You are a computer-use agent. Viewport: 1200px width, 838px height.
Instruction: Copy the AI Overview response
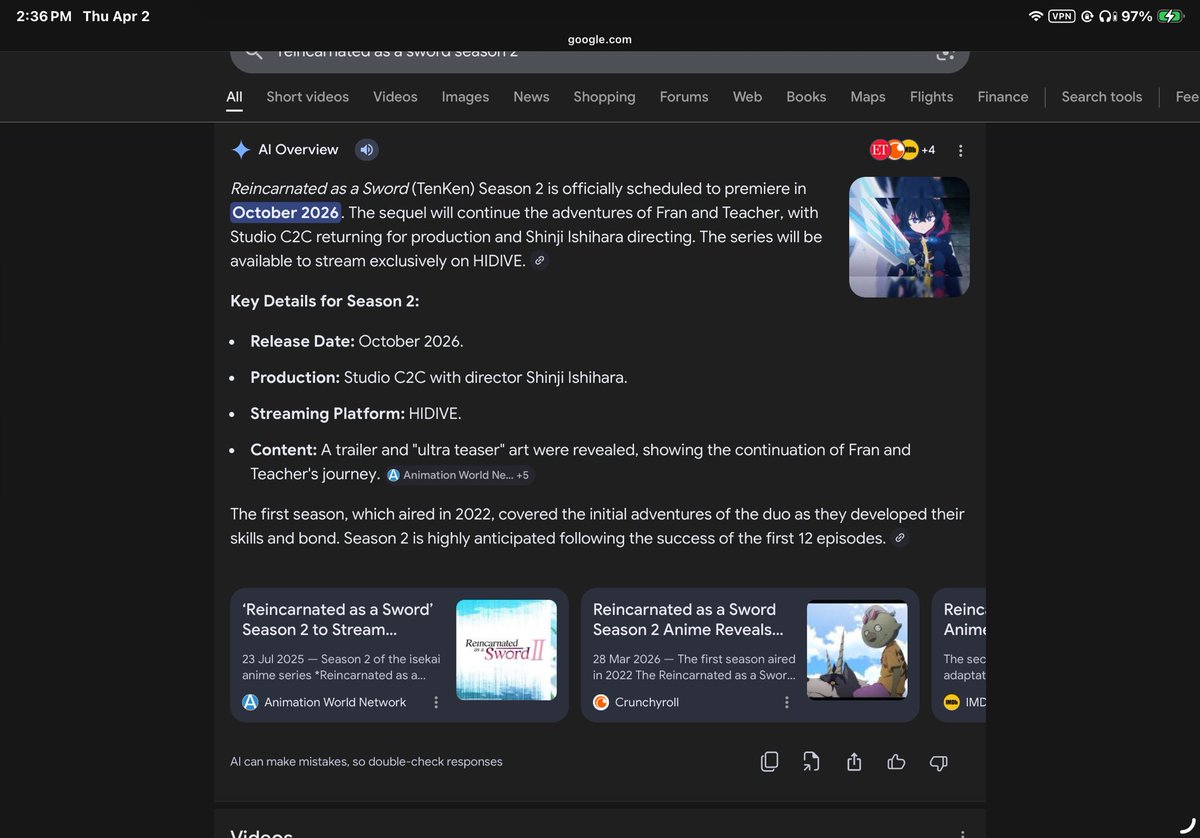click(769, 762)
